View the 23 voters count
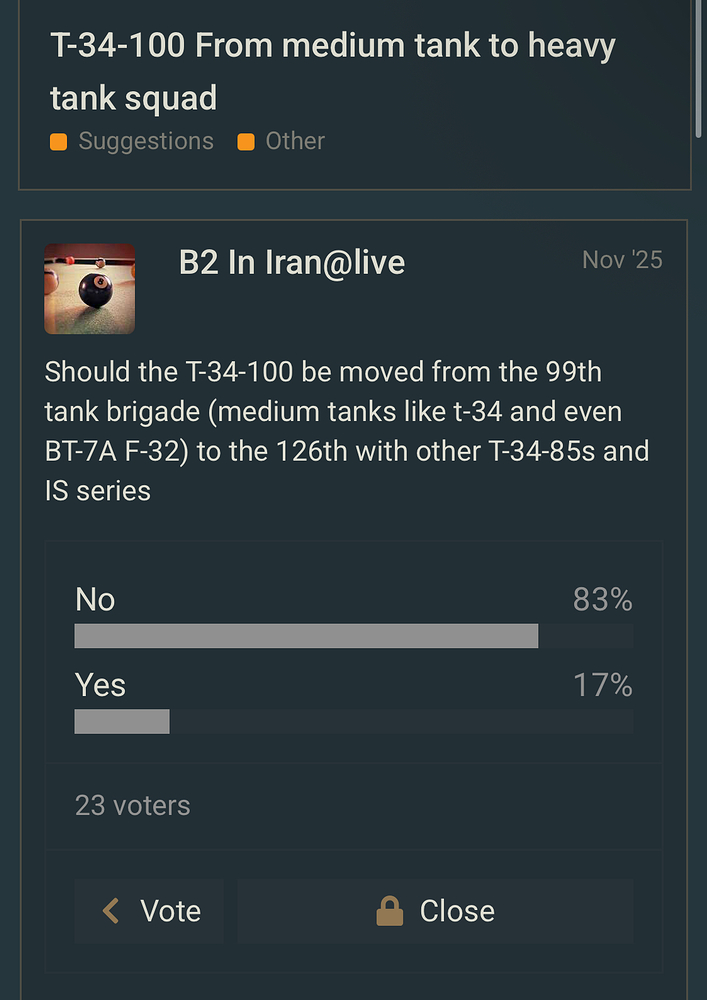The height and width of the screenshot is (1000, 707). tap(133, 805)
